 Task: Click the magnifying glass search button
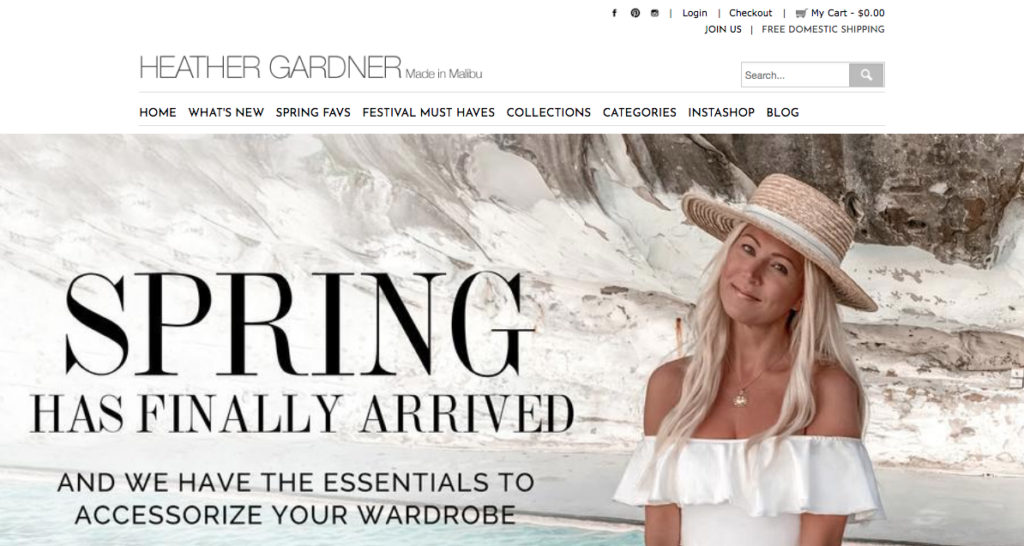(x=866, y=75)
